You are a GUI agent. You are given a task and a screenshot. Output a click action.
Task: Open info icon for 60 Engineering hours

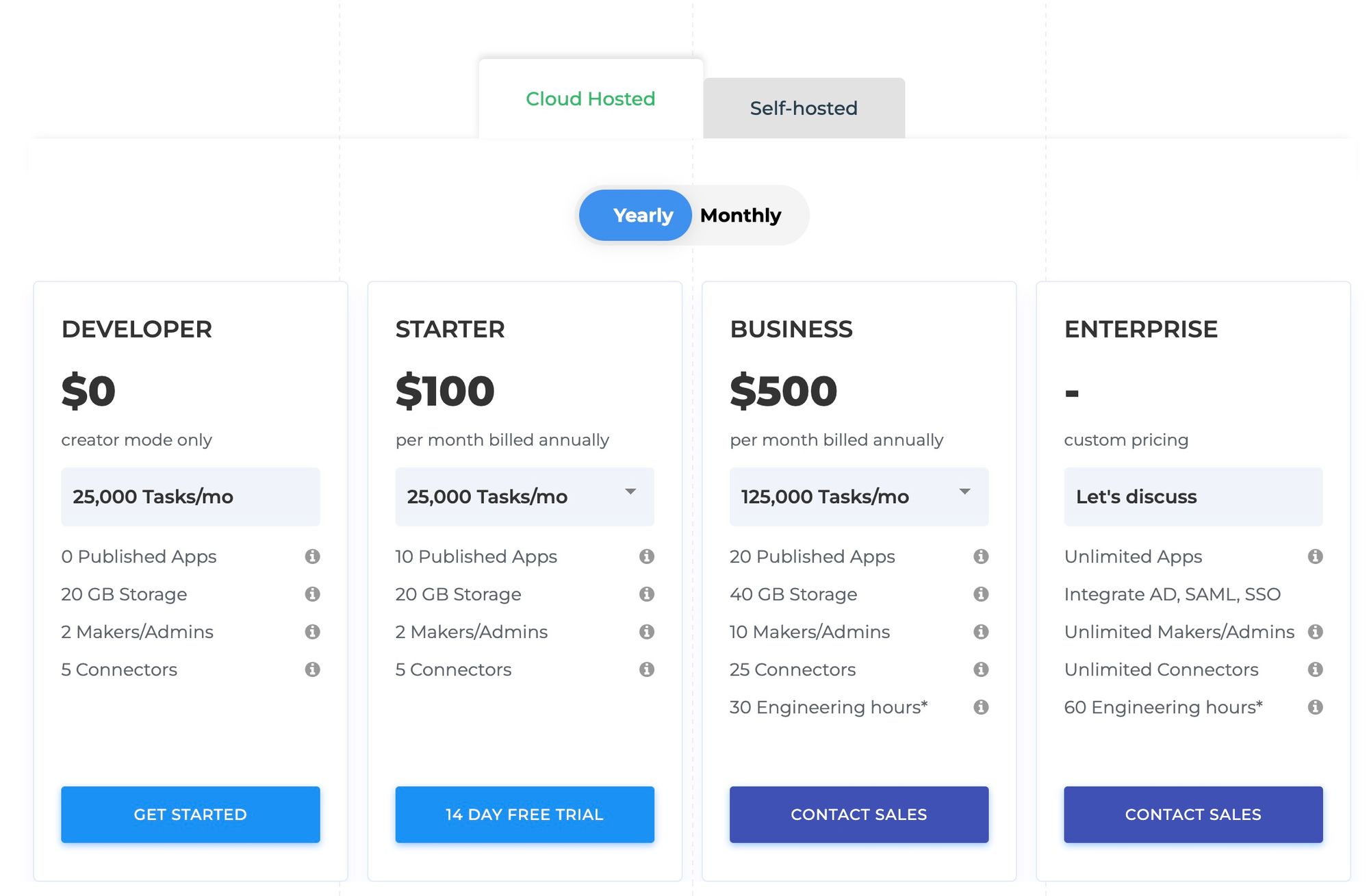click(1315, 707)
